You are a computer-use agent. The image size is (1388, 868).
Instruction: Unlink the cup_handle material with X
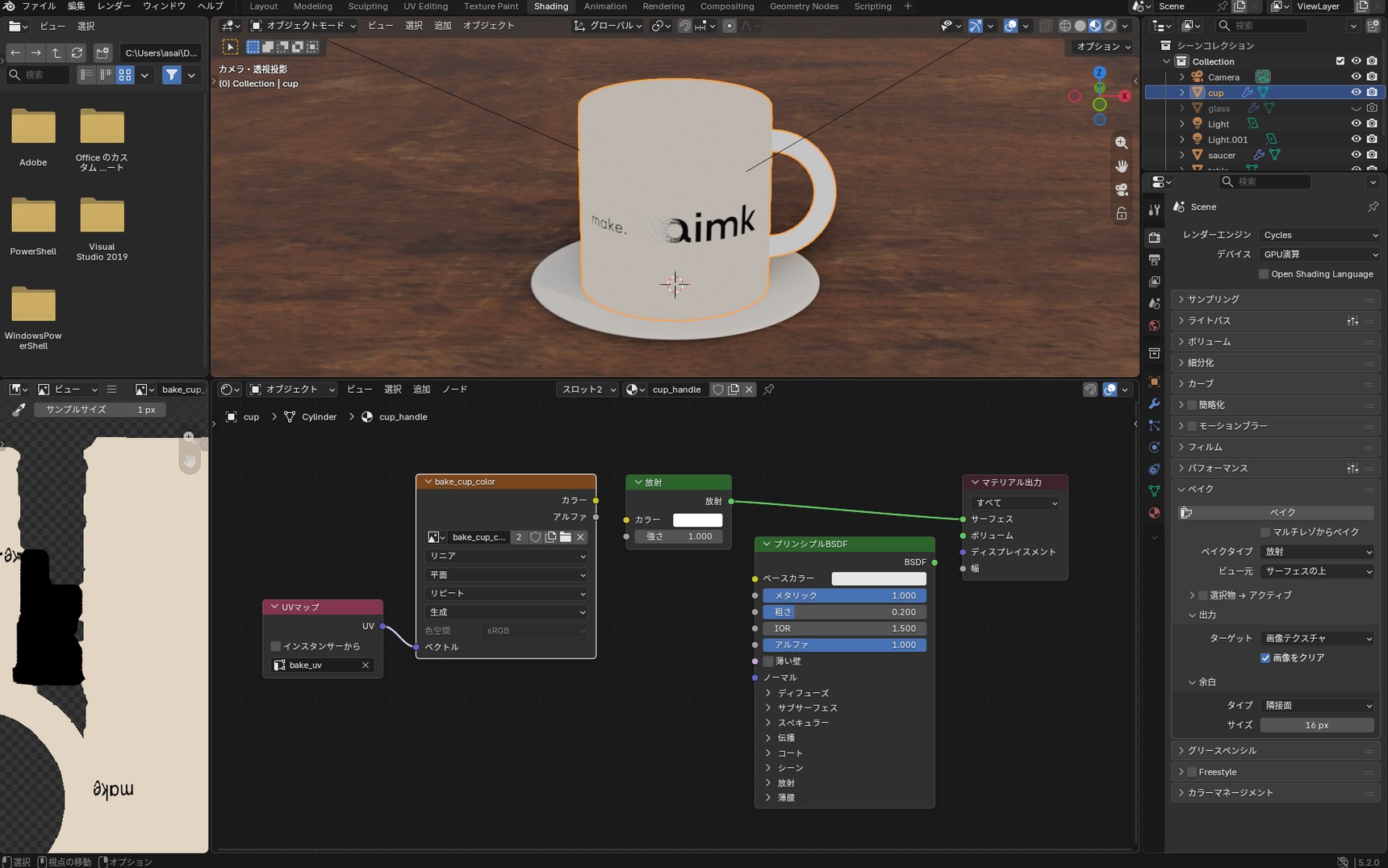749,390
